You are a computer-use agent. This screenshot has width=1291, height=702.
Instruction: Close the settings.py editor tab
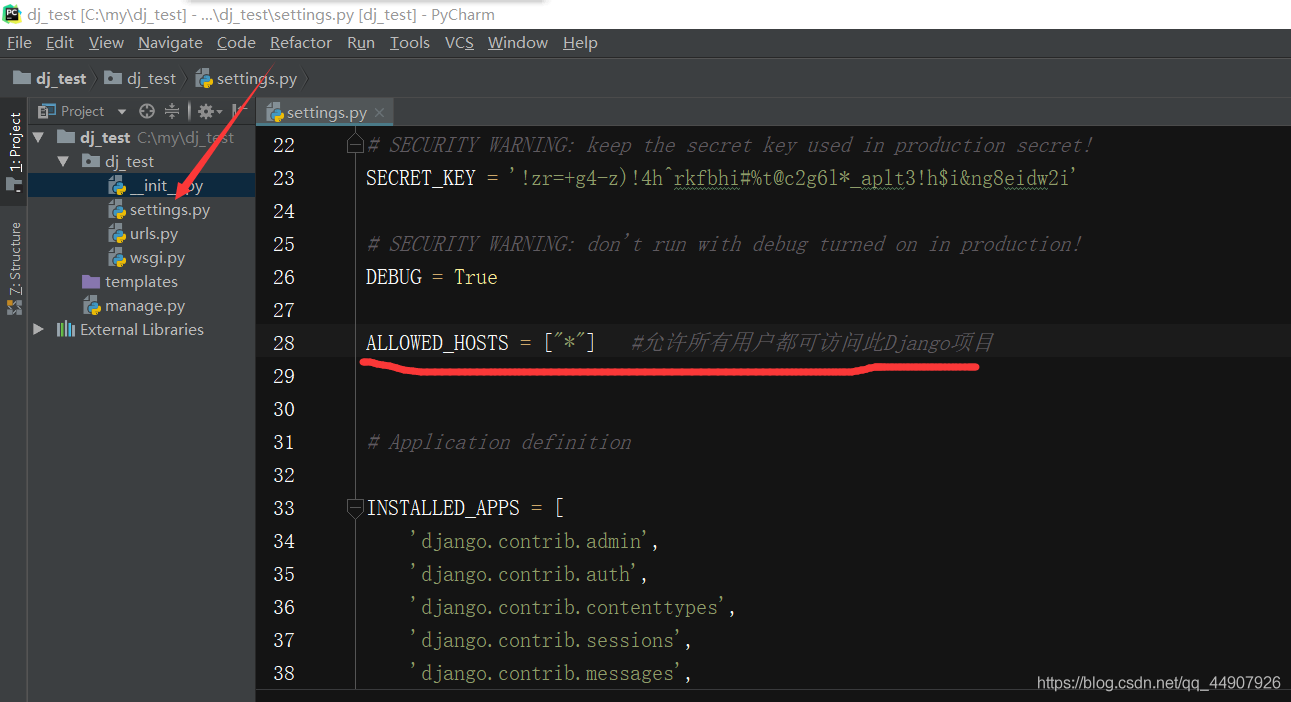379,112
